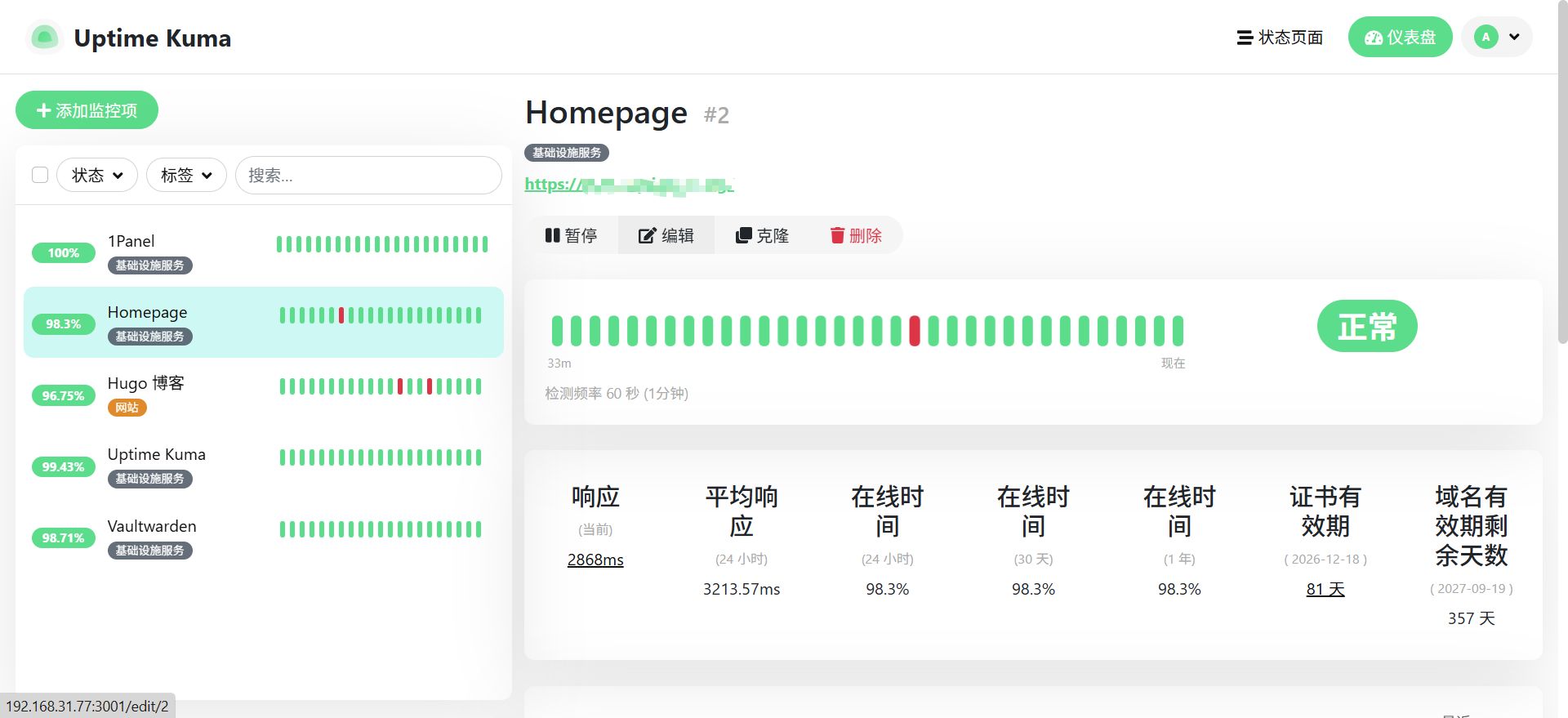Click the 克隆 button
The image size is (1568, 718).
tap(763, 235)
